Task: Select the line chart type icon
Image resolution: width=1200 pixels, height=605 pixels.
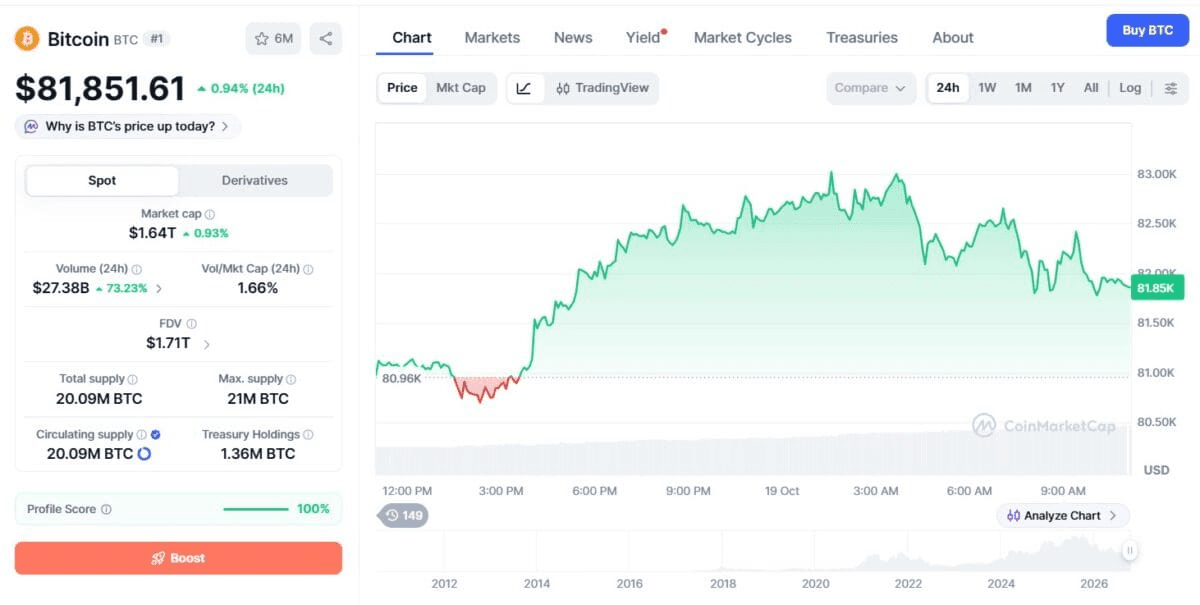Action: 525,88
